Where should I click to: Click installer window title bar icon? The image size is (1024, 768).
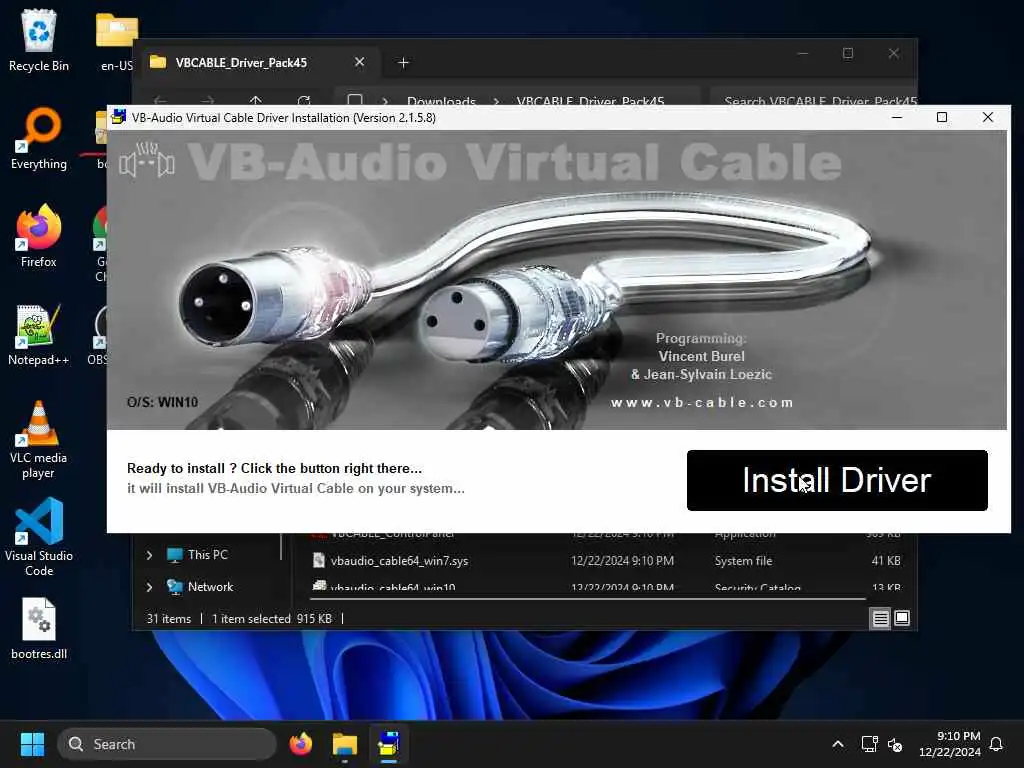pos(118,118)
